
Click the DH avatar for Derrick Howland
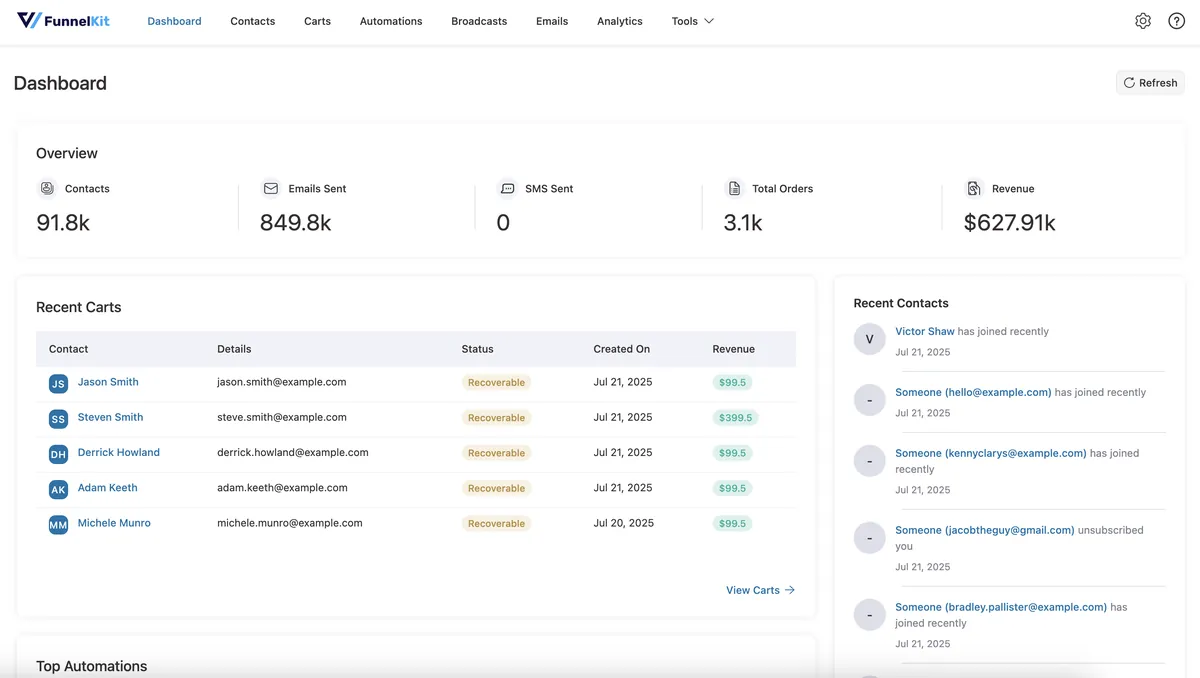[58, 454]
